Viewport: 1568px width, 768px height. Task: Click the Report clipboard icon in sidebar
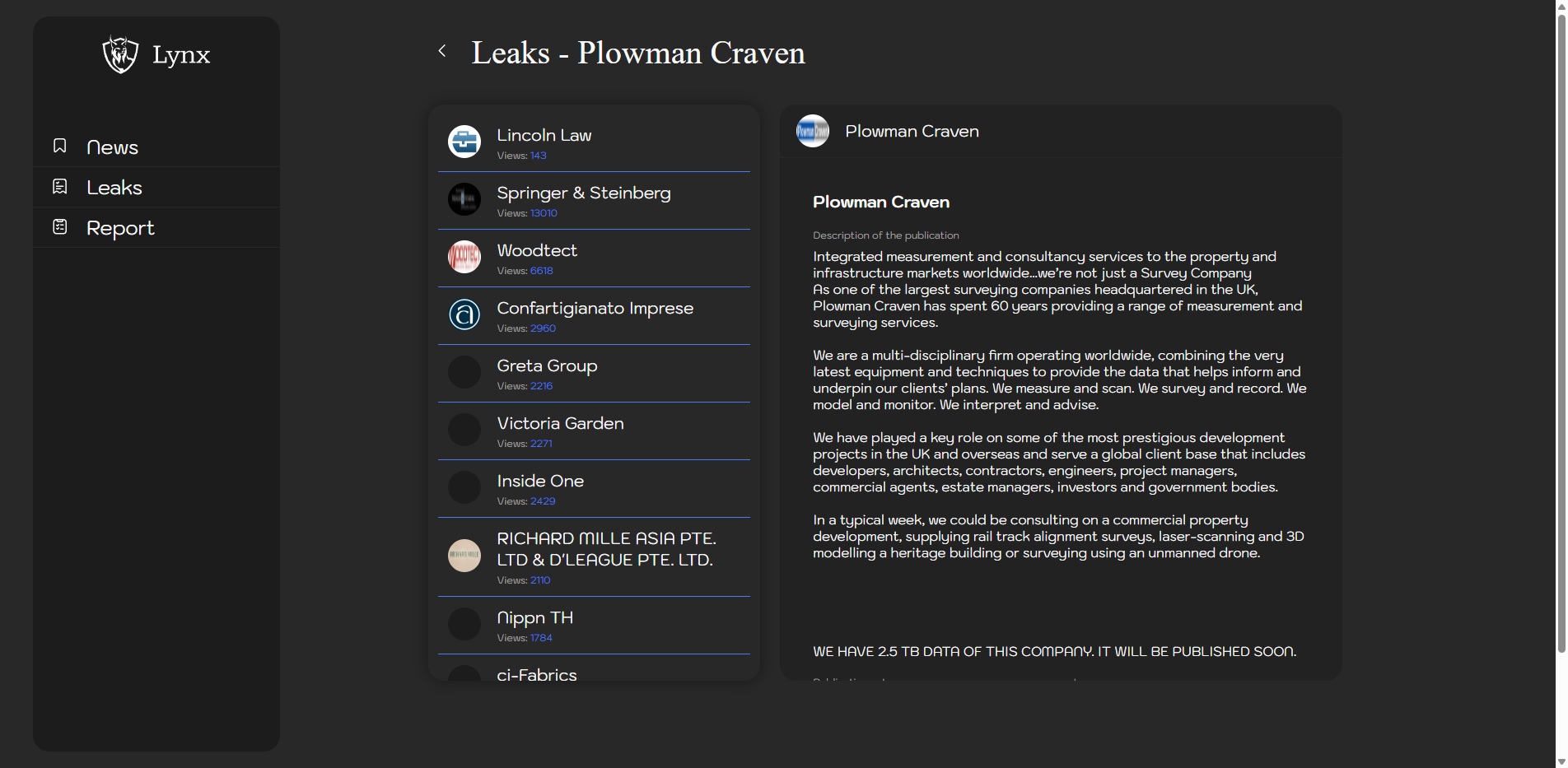60,226
